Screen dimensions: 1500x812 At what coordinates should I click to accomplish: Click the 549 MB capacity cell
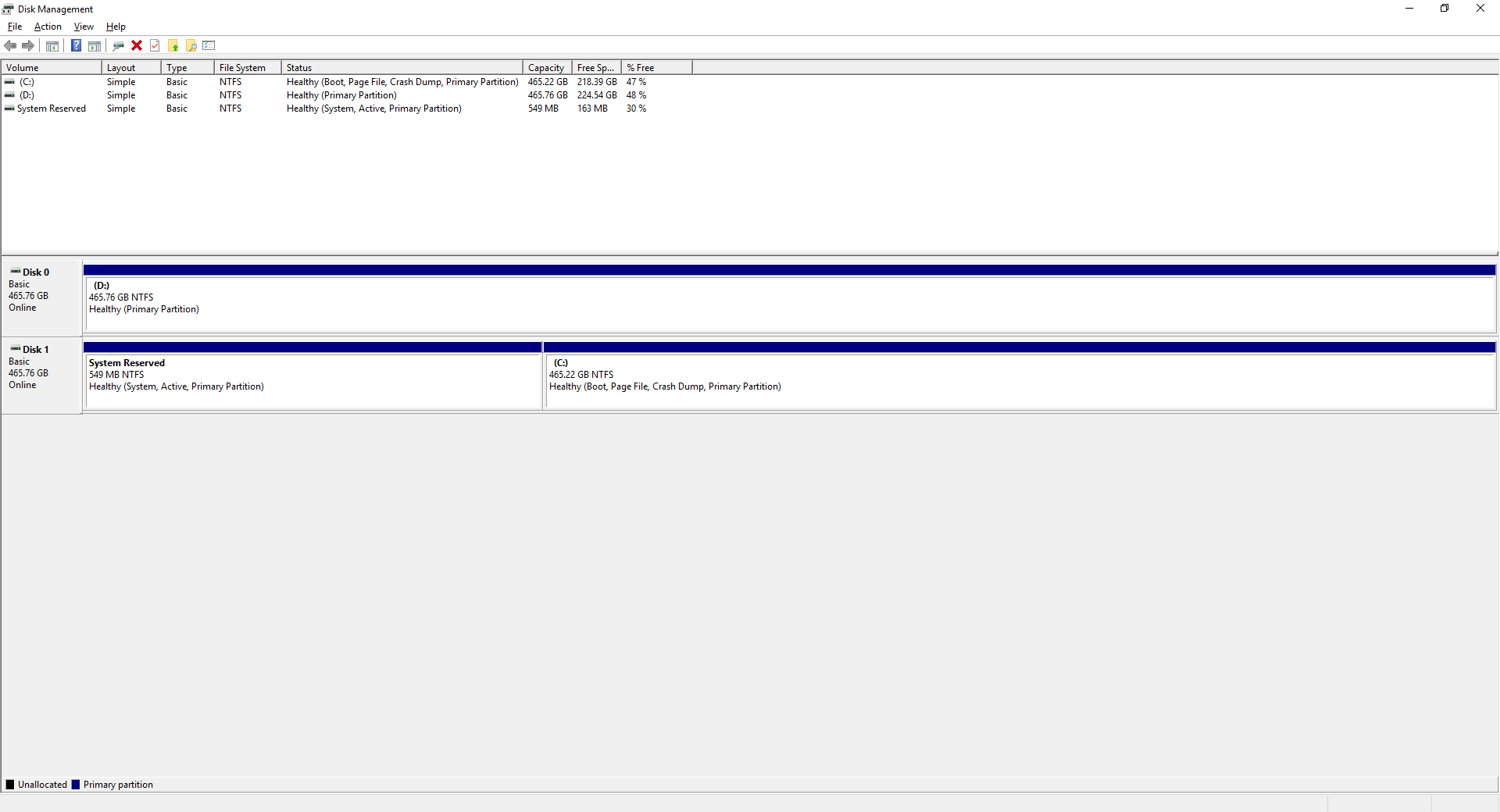(543, 109)
